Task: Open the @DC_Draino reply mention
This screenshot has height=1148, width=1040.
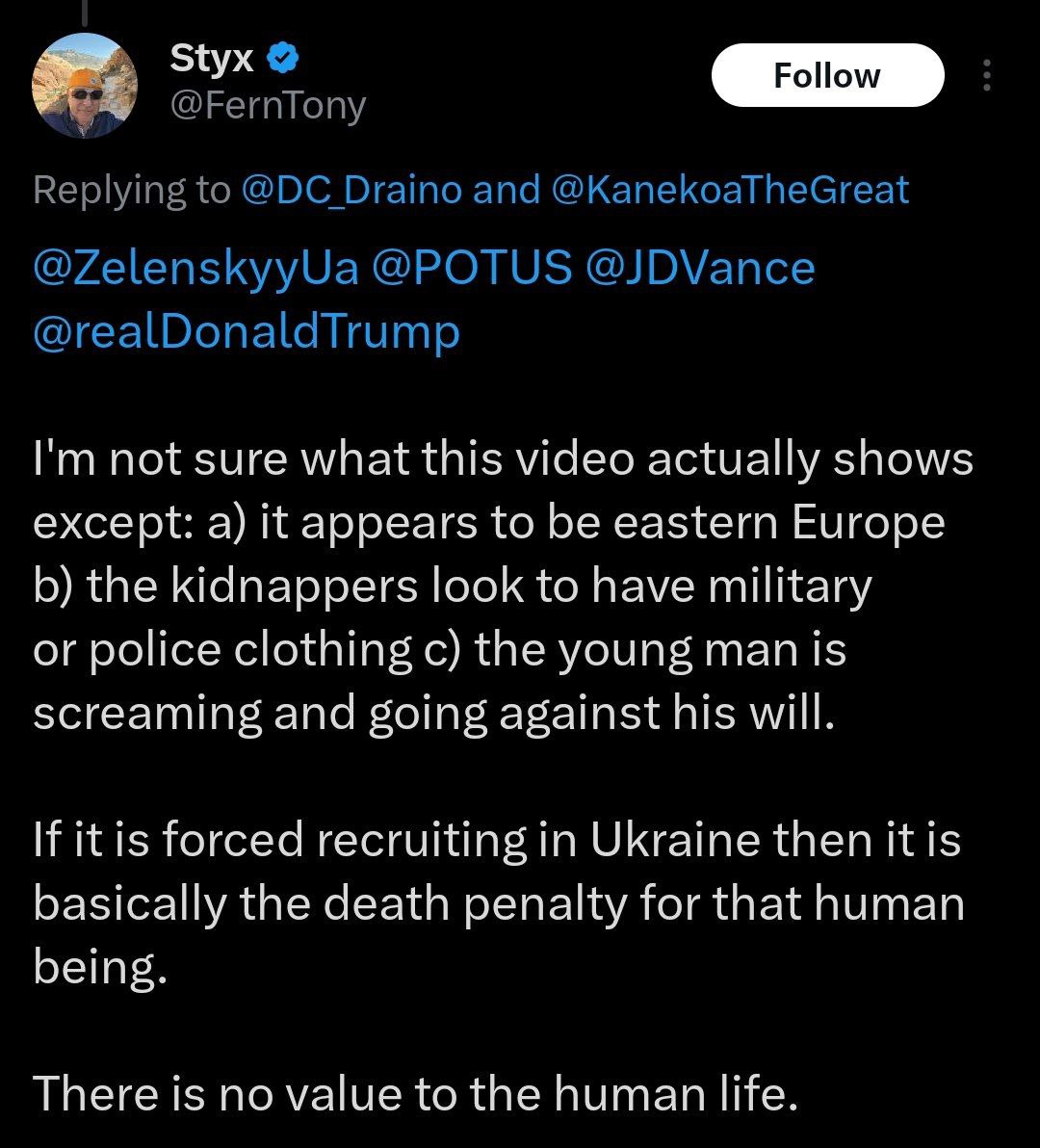Action: click(x=351, y=190)
